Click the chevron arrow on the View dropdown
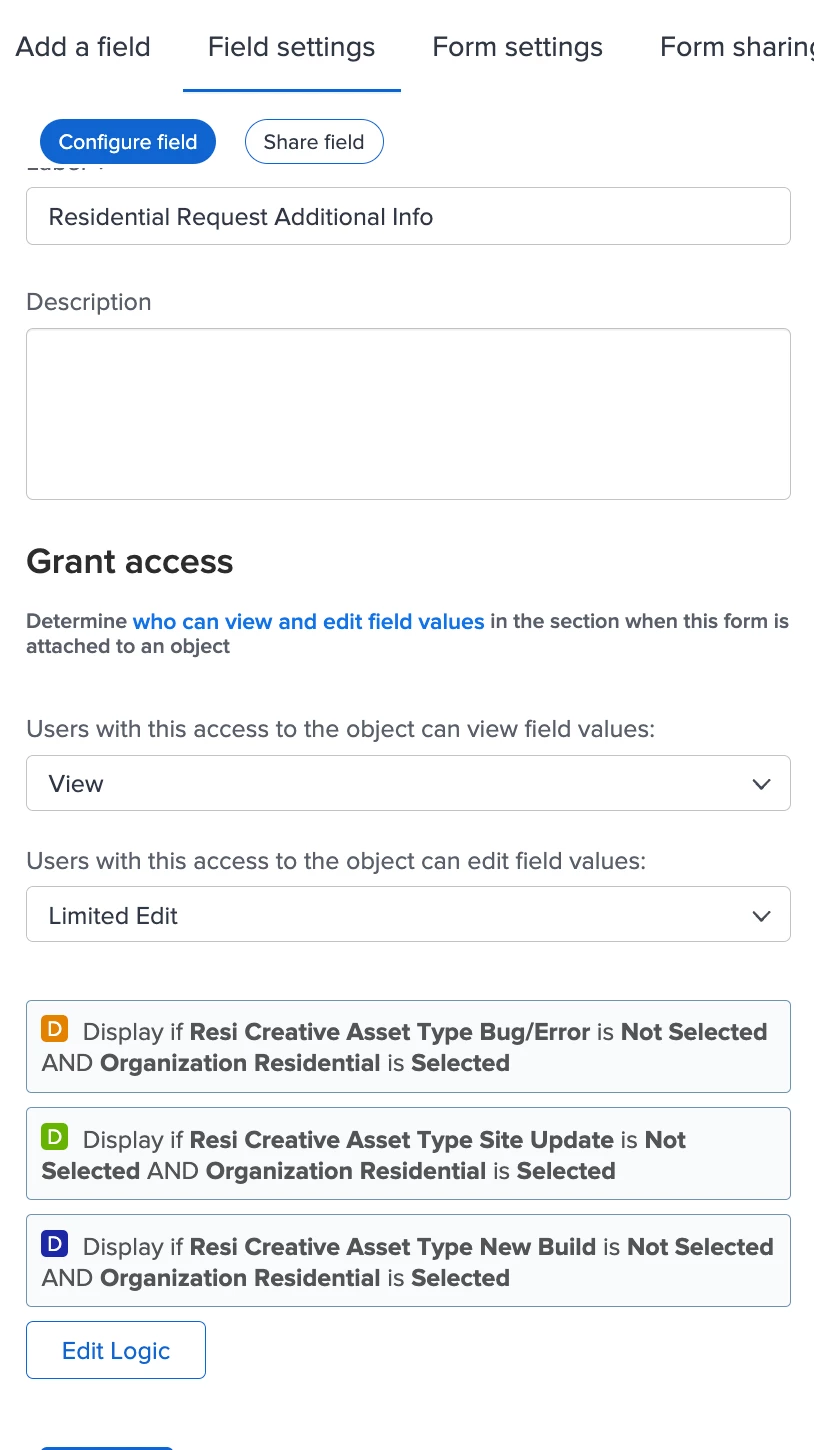The image size is (814, 1450). (761, 784)
